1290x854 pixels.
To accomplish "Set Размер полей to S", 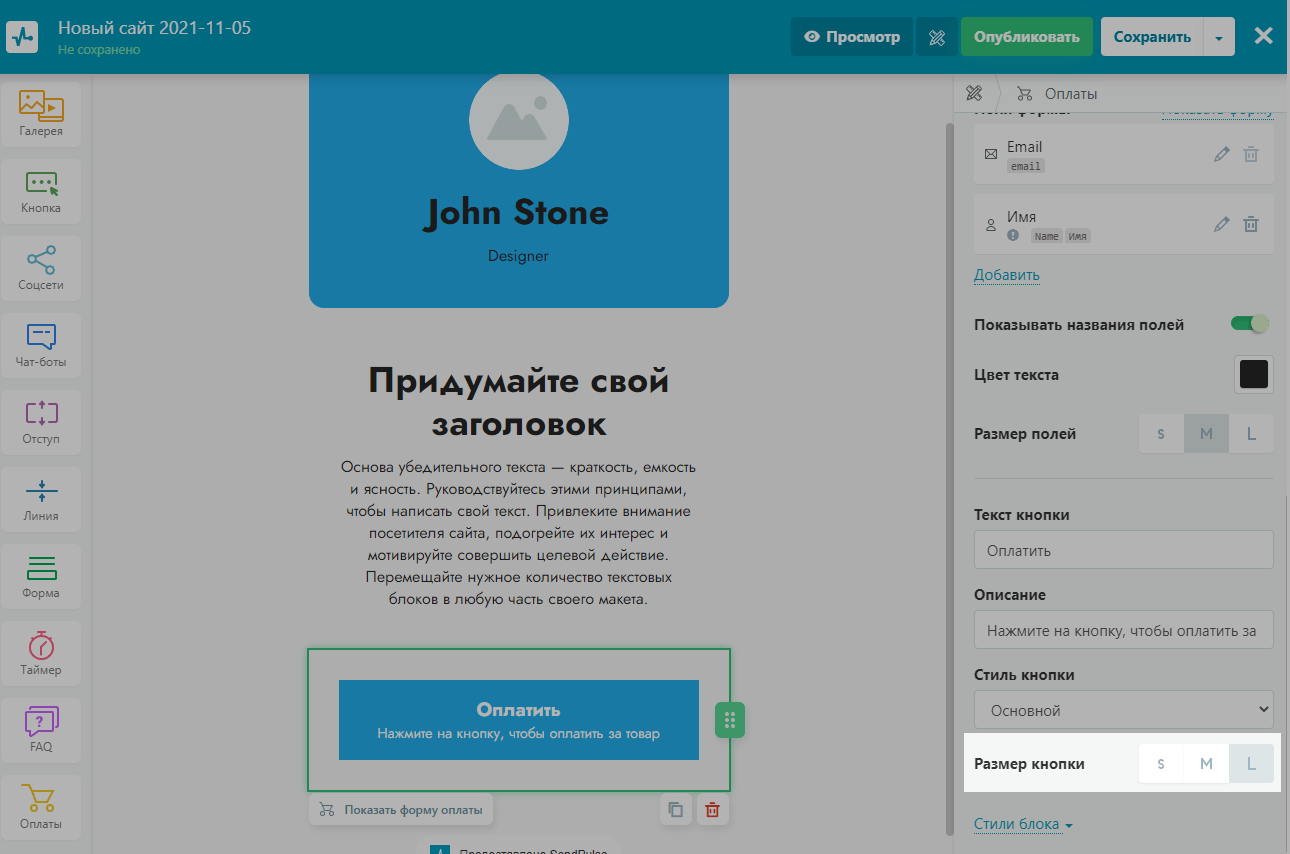I will 1161,434.
